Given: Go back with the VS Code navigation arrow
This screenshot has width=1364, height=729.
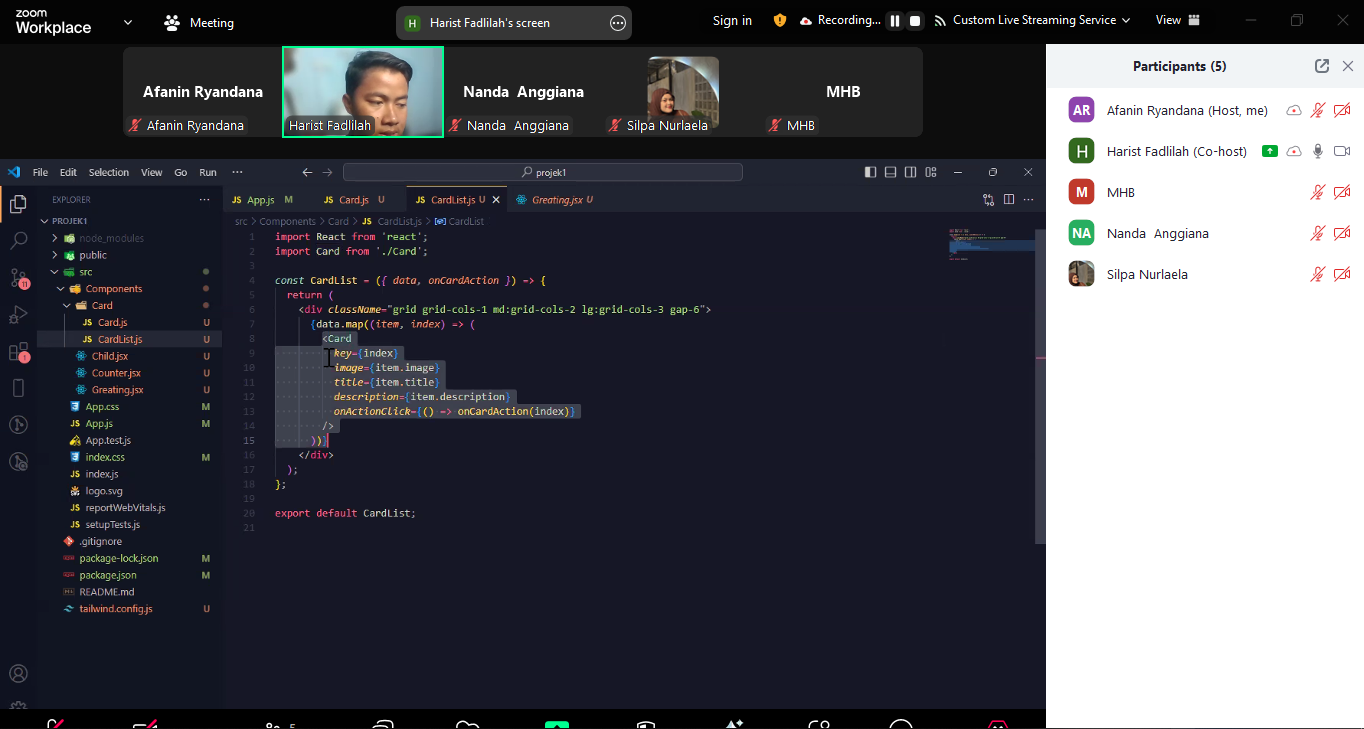Looking at the screenshot, I should tap(307, 172).
